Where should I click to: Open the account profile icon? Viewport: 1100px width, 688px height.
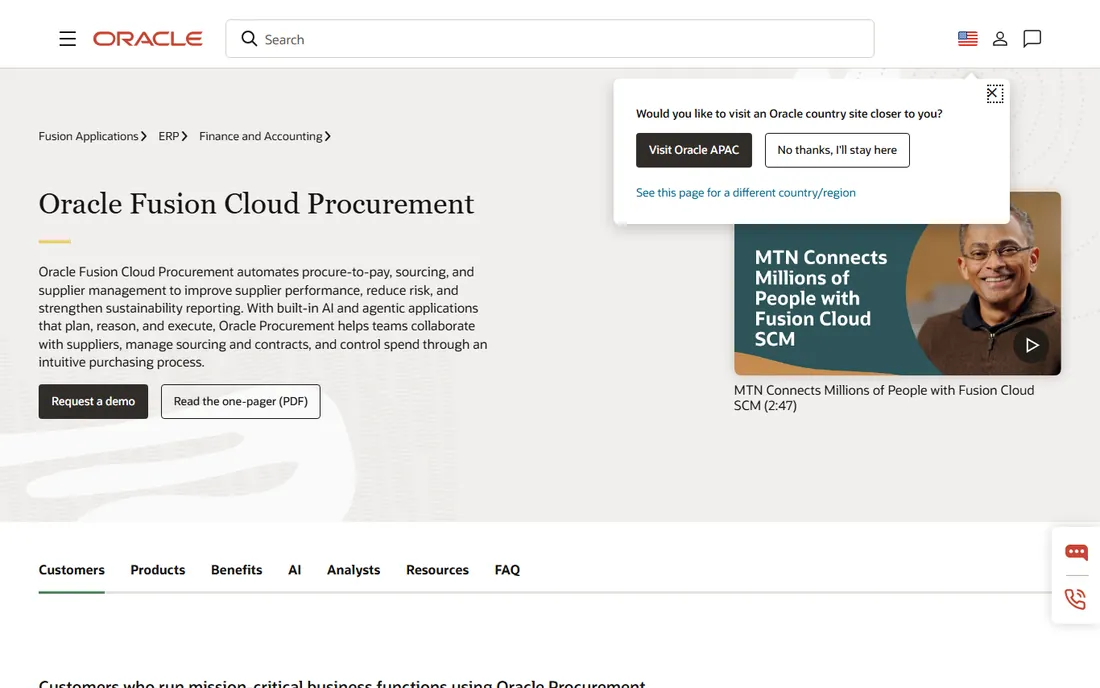pyautogui.click(x=1000, y=39)
